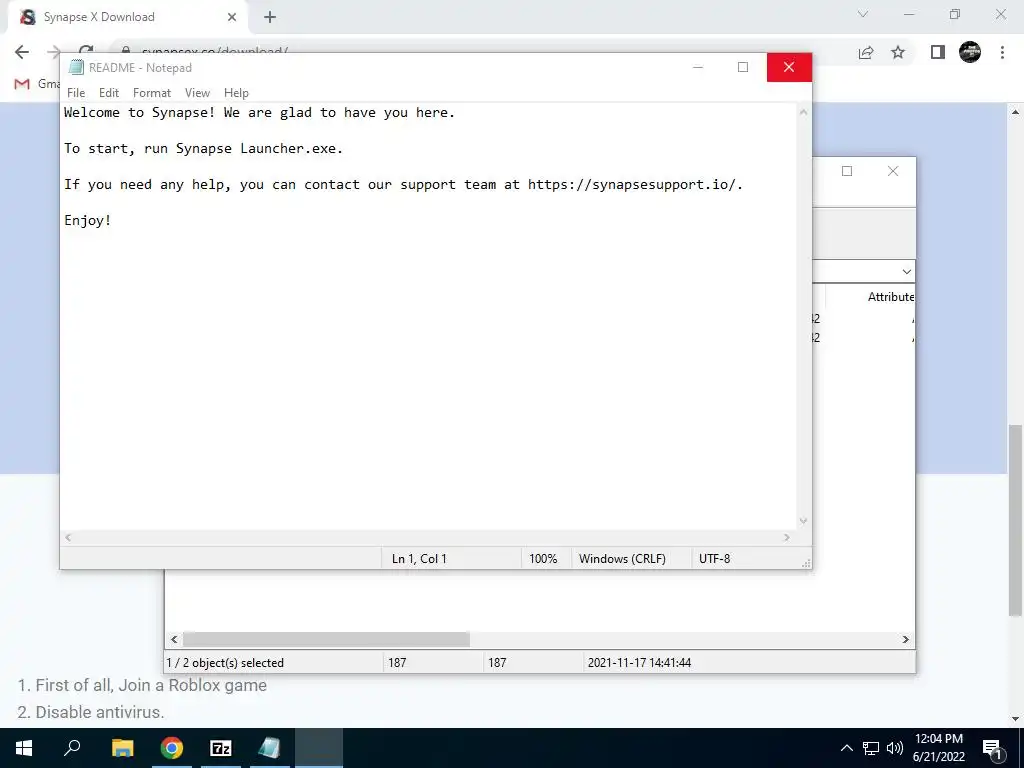Open a new Chrome tab

270,17
